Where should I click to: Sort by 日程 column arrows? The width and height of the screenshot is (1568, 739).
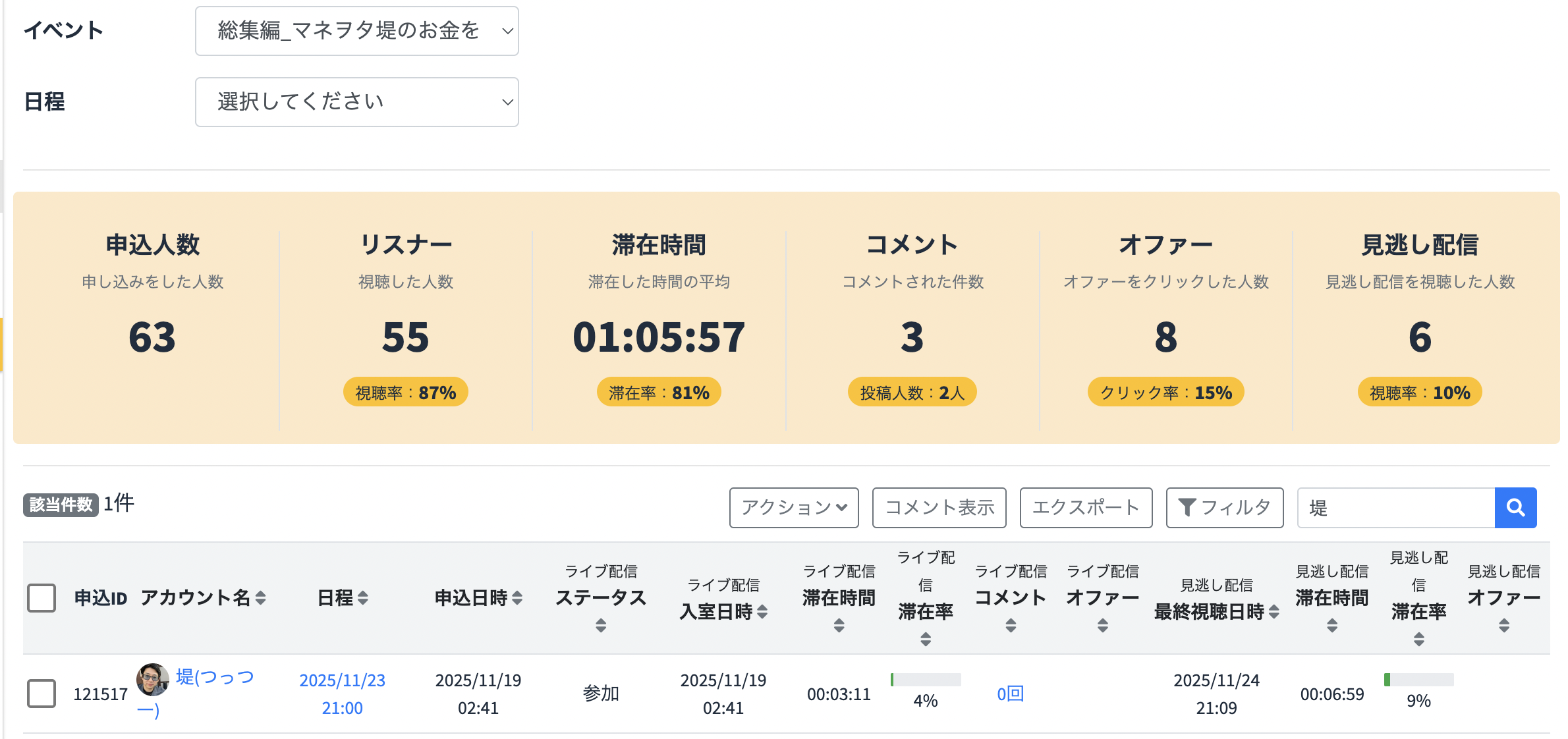click(362, 598)
